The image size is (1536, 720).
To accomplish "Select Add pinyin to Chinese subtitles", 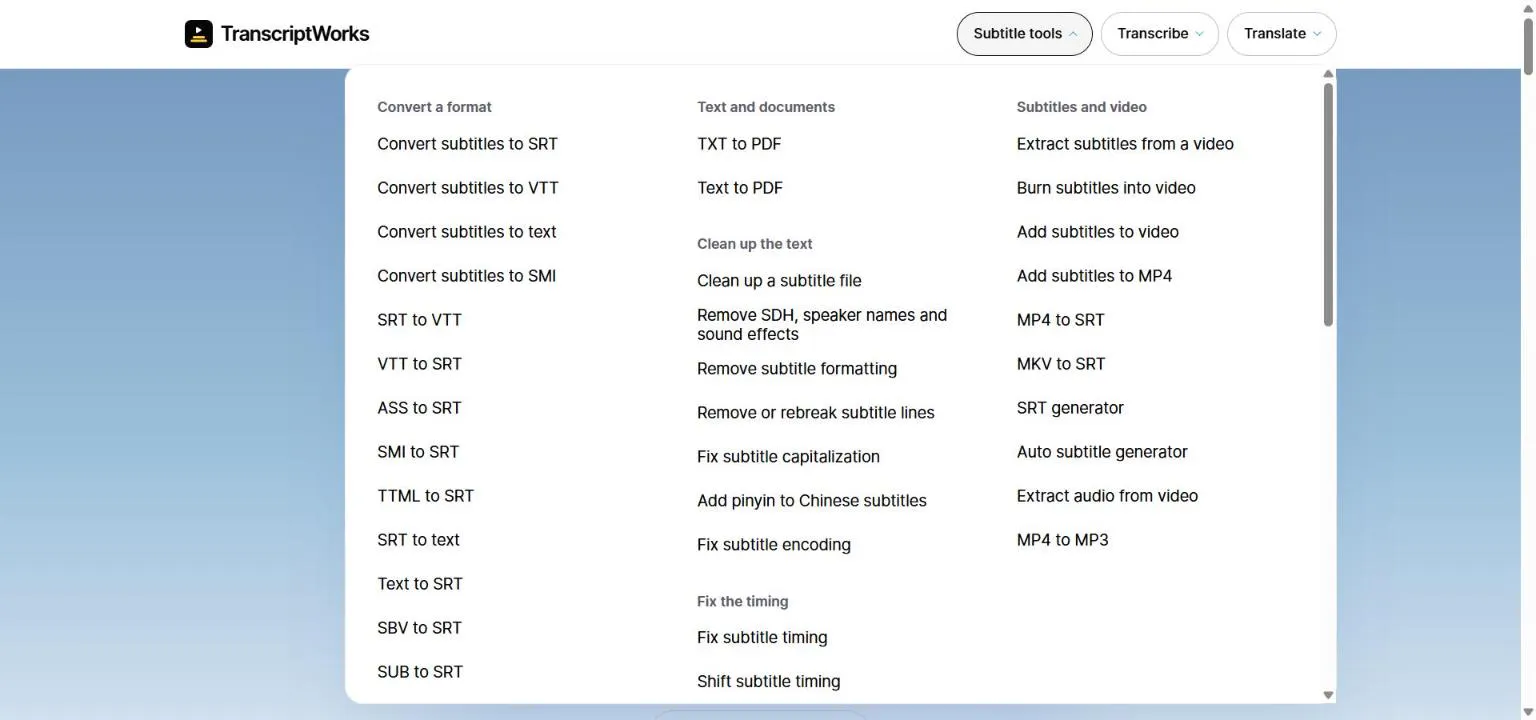I will click(x=812, y=501).
